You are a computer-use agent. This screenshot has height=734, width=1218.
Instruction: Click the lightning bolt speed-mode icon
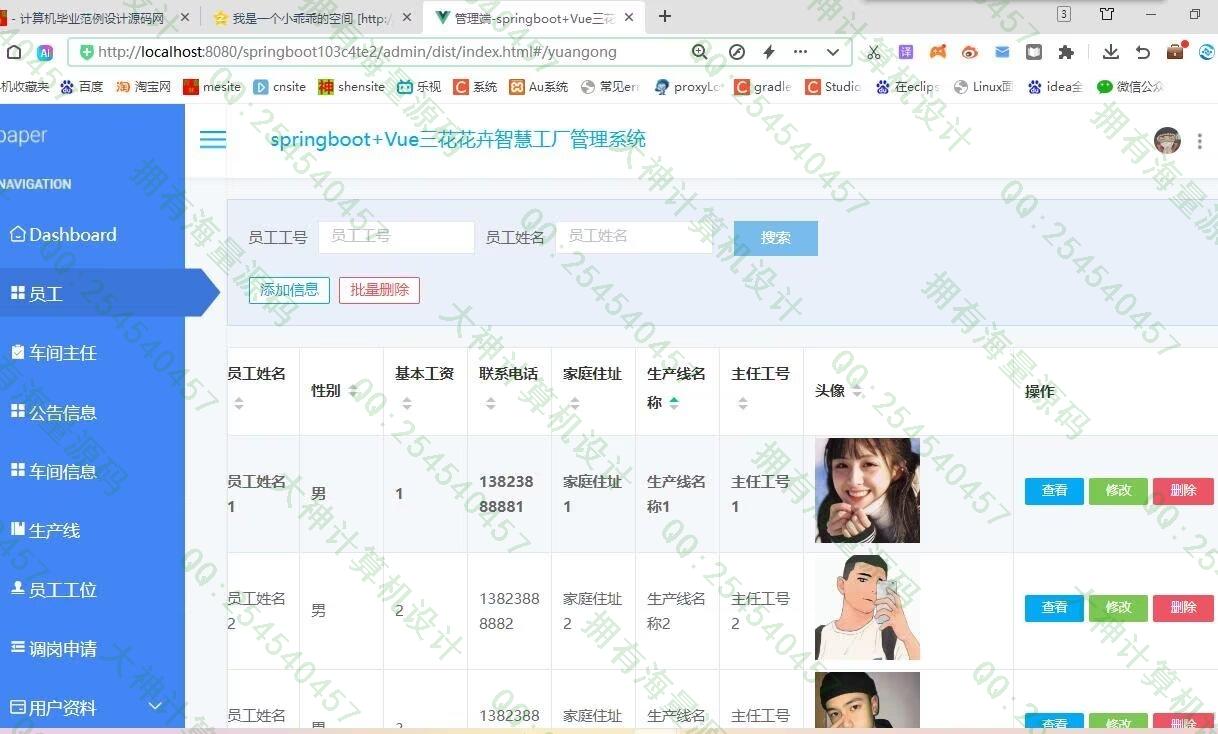click(769, 52)
